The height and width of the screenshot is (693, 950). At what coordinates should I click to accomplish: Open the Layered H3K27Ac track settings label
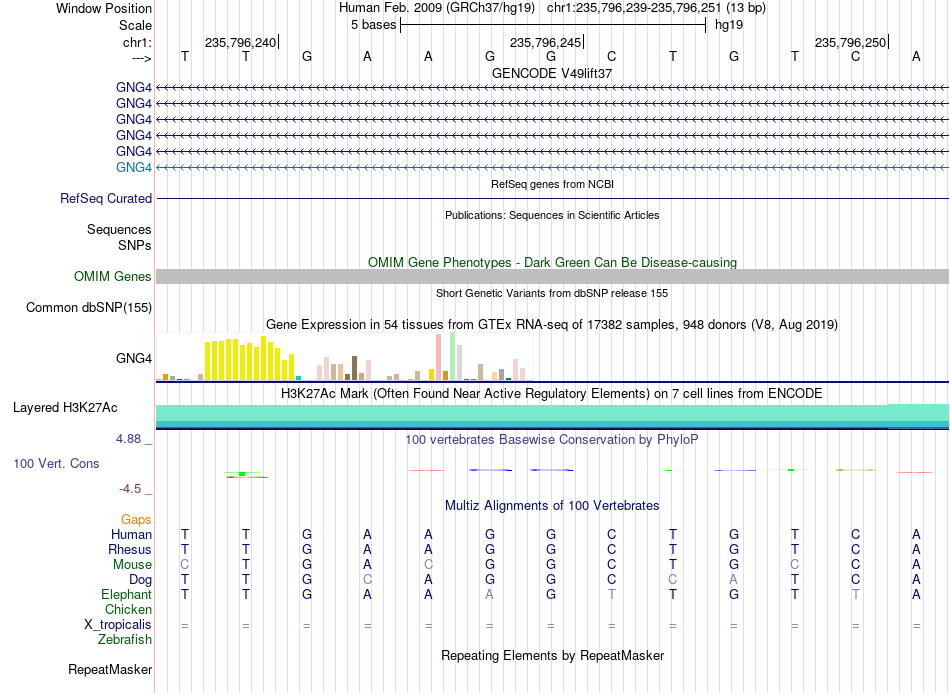[x=65, y=408]
